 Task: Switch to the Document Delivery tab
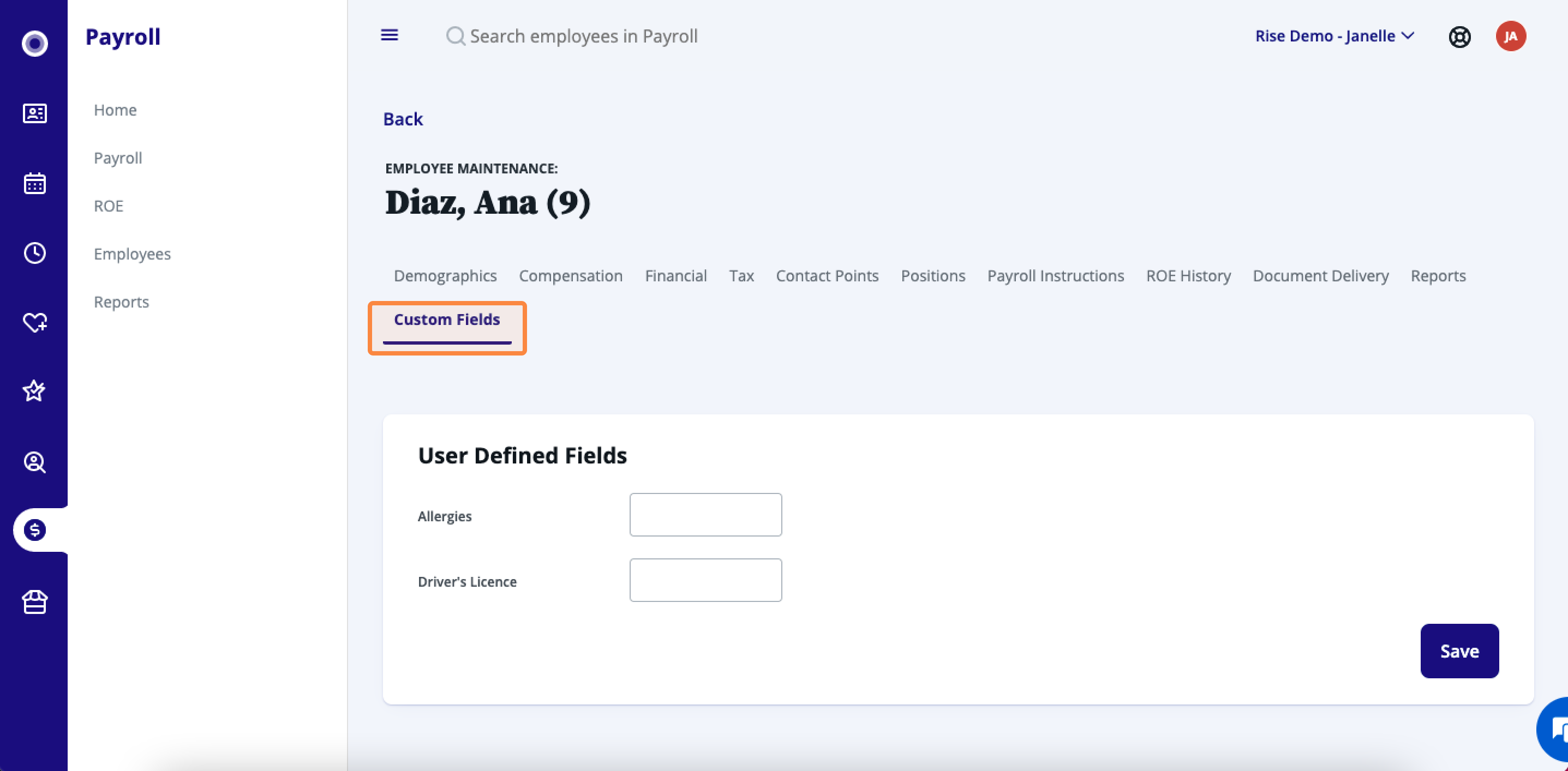click(1321, 276)
